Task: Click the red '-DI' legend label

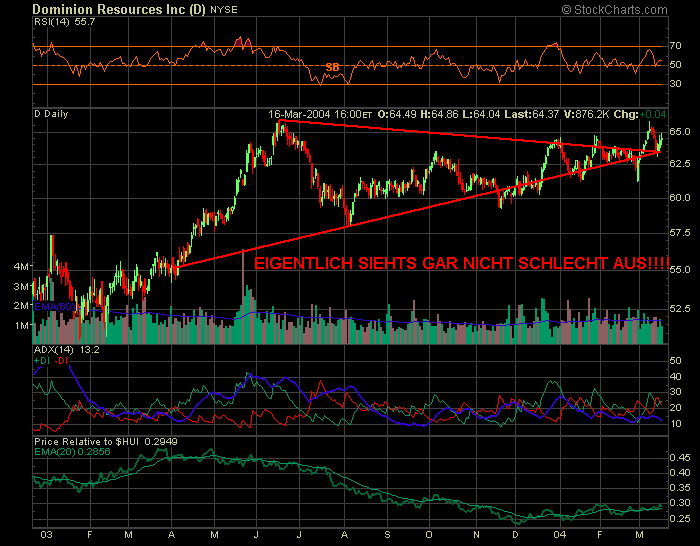Action: click(x=61, y=361)
